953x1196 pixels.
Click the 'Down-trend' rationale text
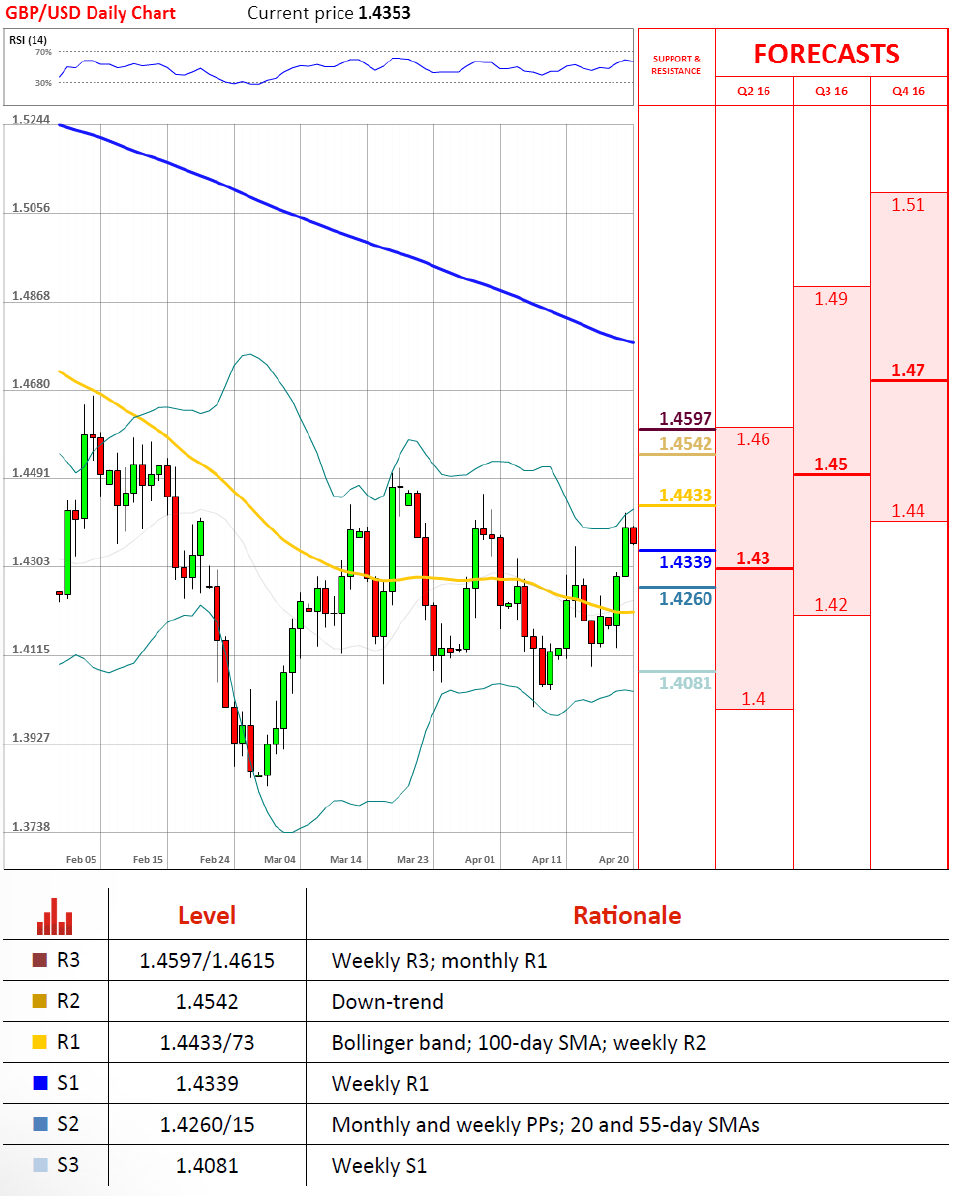(x=388, y=1001)
